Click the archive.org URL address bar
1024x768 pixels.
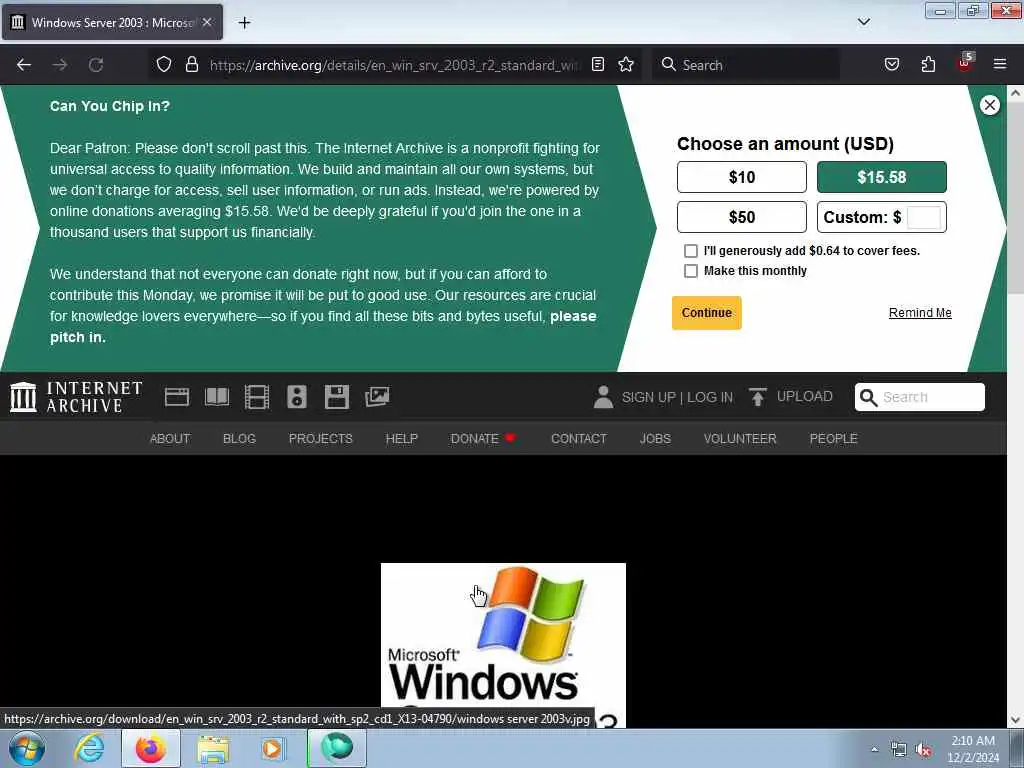click(x=394, y=65)
